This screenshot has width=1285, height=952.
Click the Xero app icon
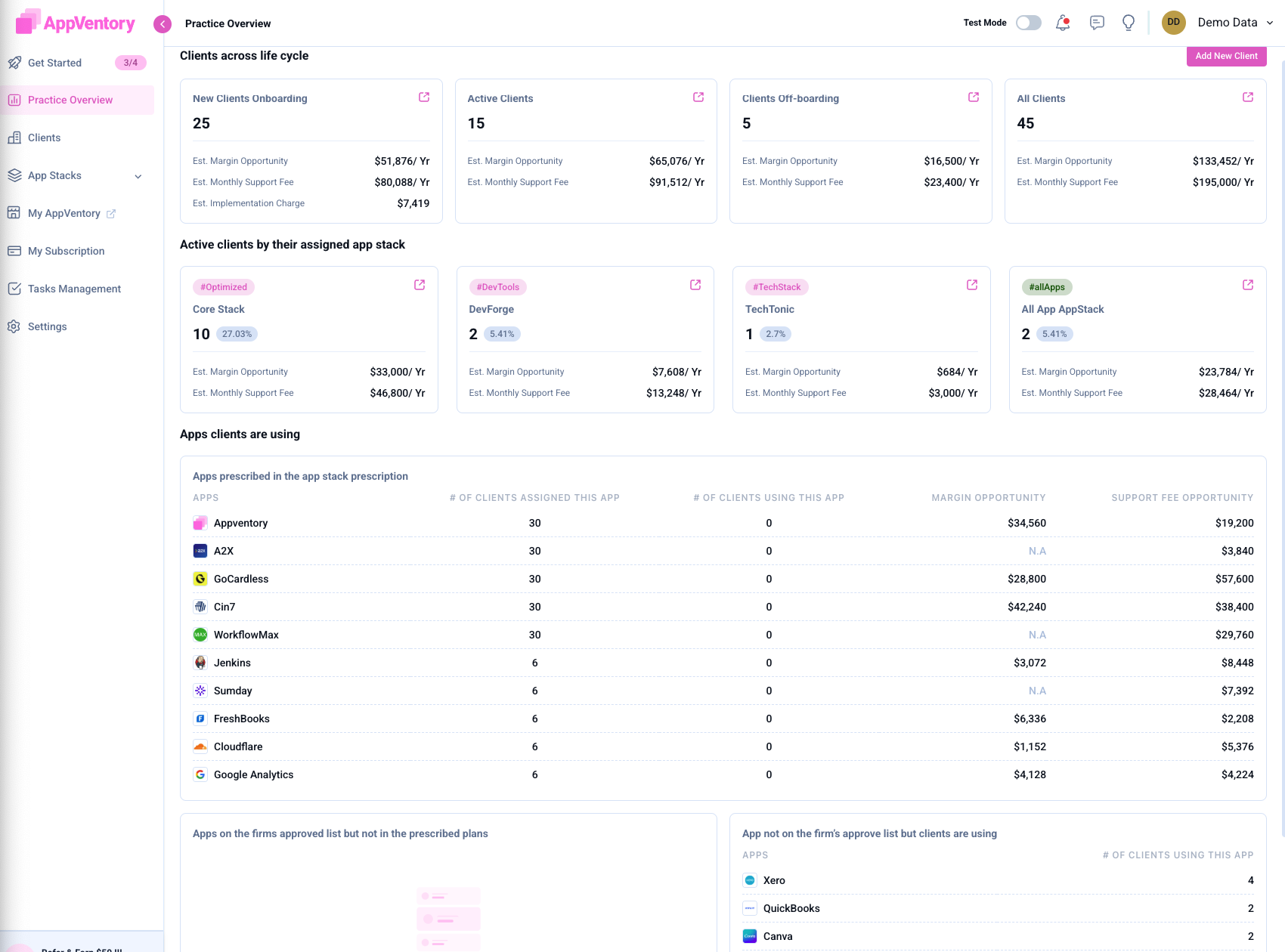750,880
